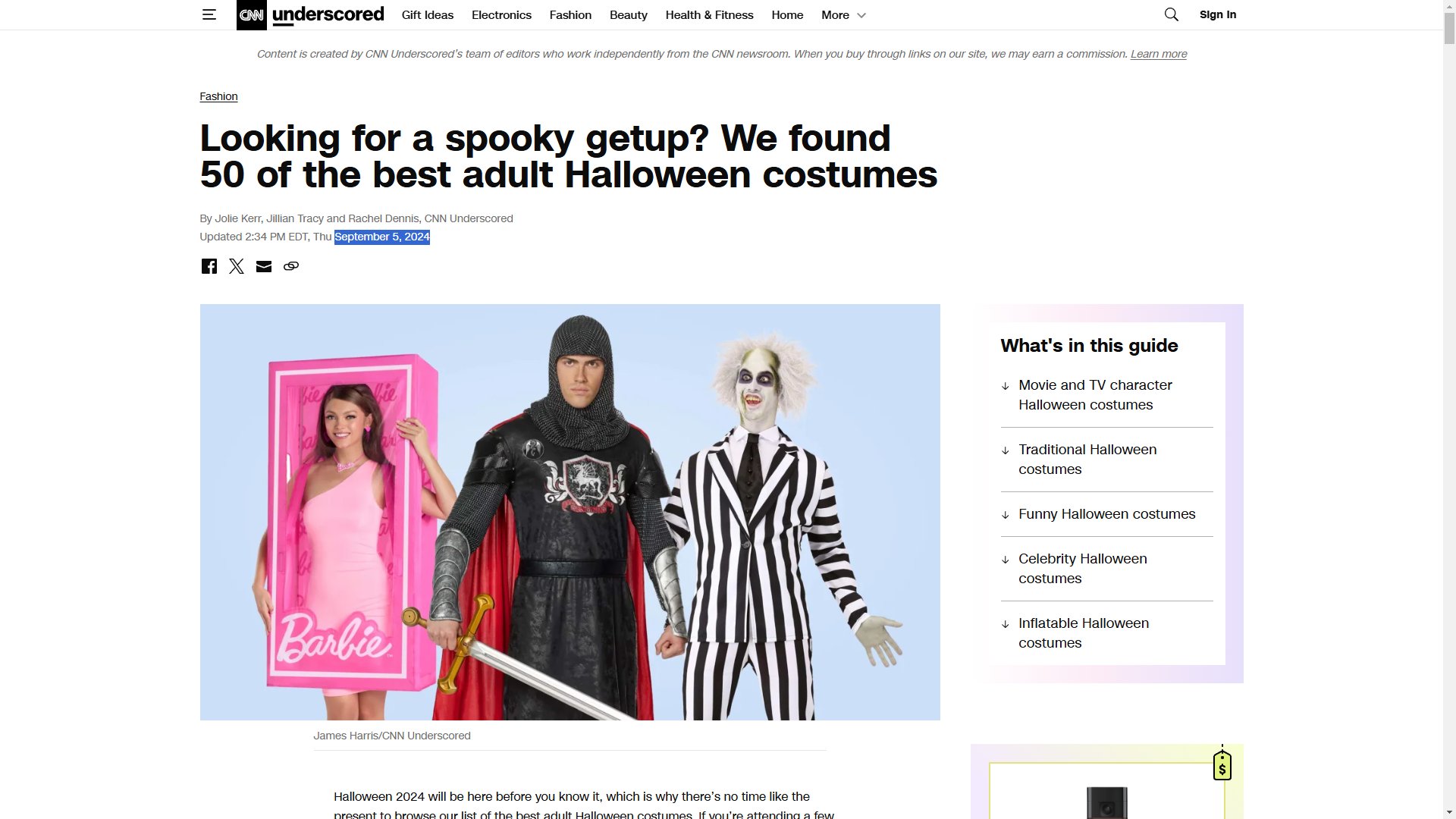The height and width of the screenshot is (819, 1456).
Task: Click the Halloween costumes hero image
Action: [570, 512]
